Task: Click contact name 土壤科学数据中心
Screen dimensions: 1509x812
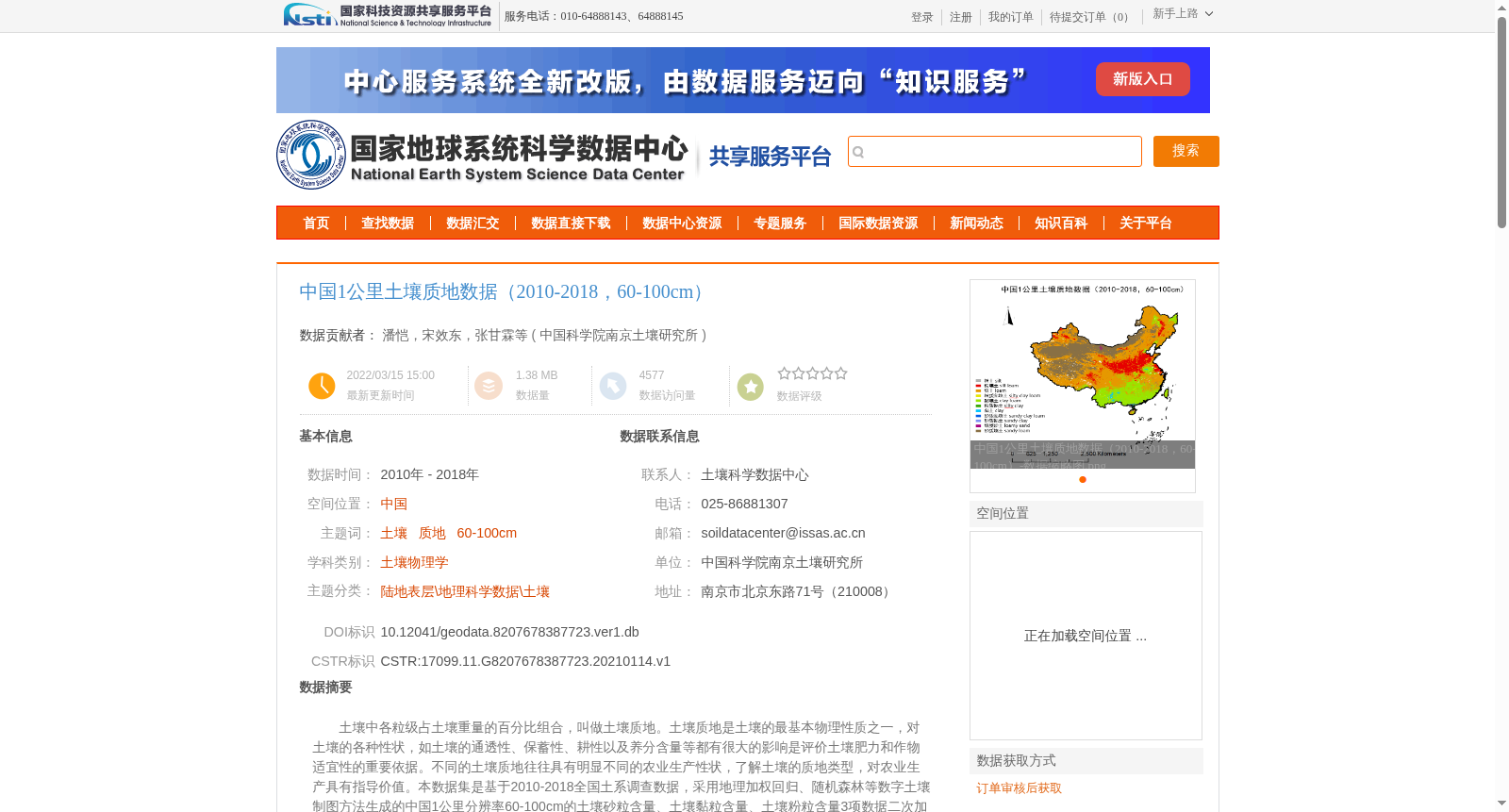Action: click(x=754, y=474)
